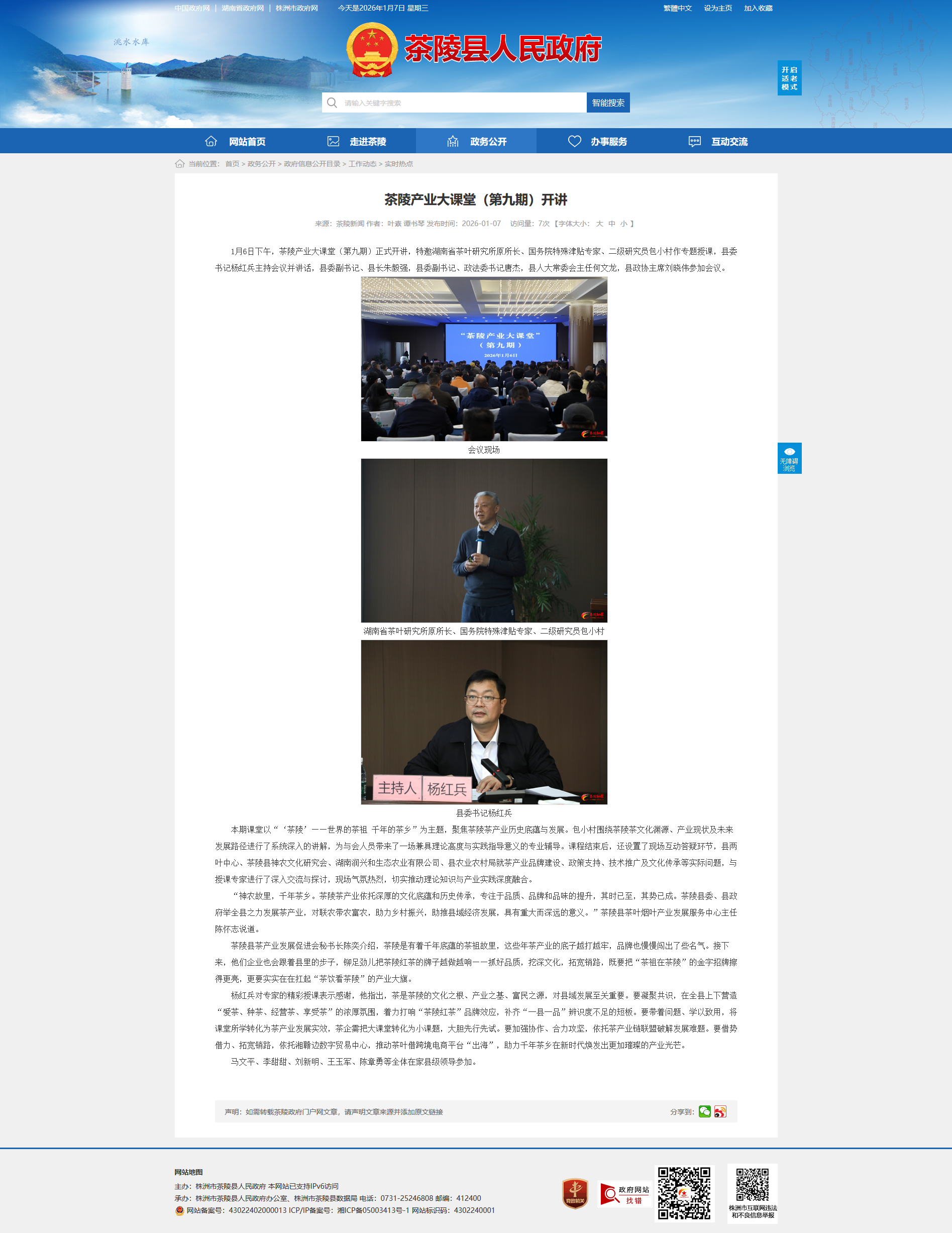Image resolution: width=952 pixels, height=1233 pixels.
Task: Share article via Weibo icon
Action: point(720,1111)
